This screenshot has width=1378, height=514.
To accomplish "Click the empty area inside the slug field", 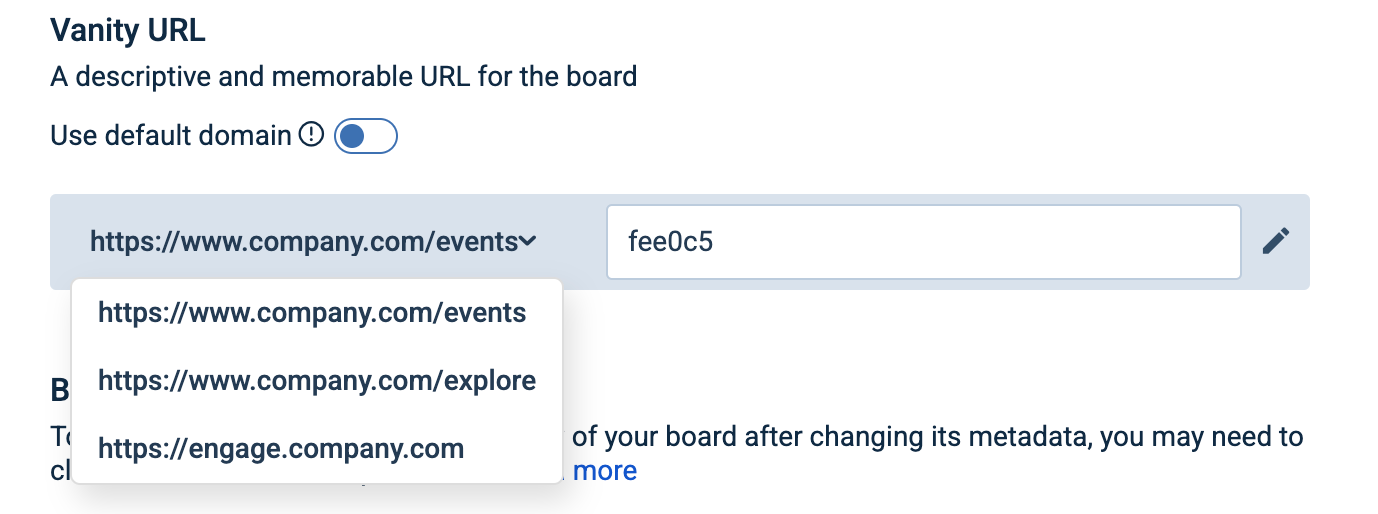I will point(1000,242).
